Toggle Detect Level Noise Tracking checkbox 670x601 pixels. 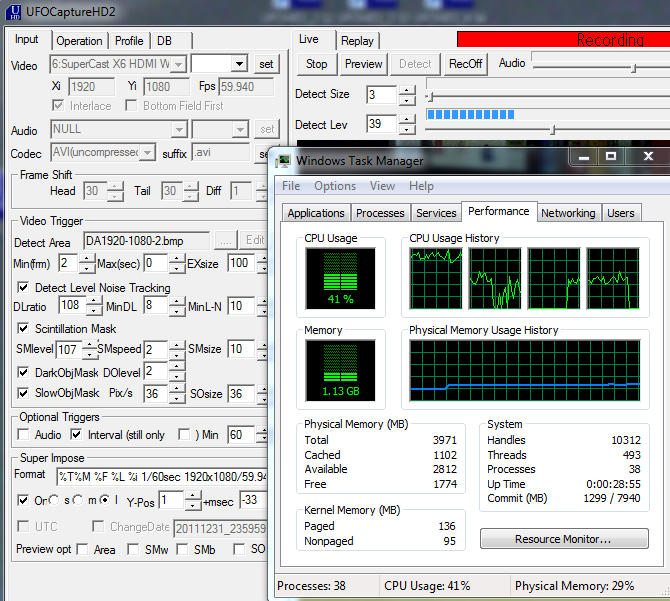[25, 288]
